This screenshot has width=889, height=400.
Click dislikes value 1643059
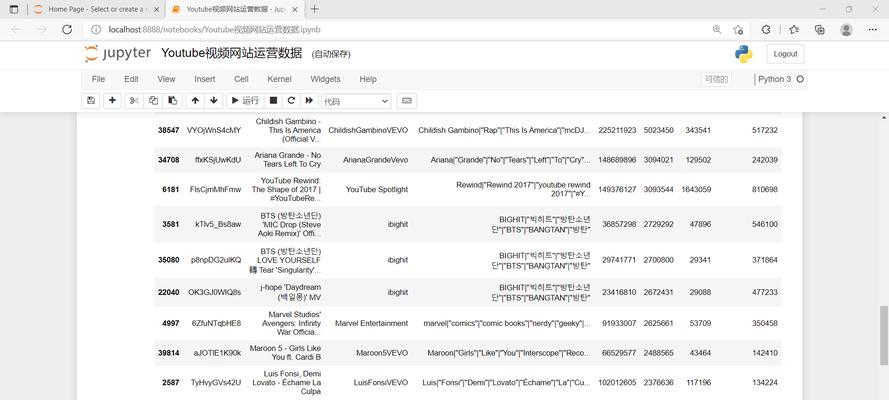pyautogui.click(x=696, y=189)
